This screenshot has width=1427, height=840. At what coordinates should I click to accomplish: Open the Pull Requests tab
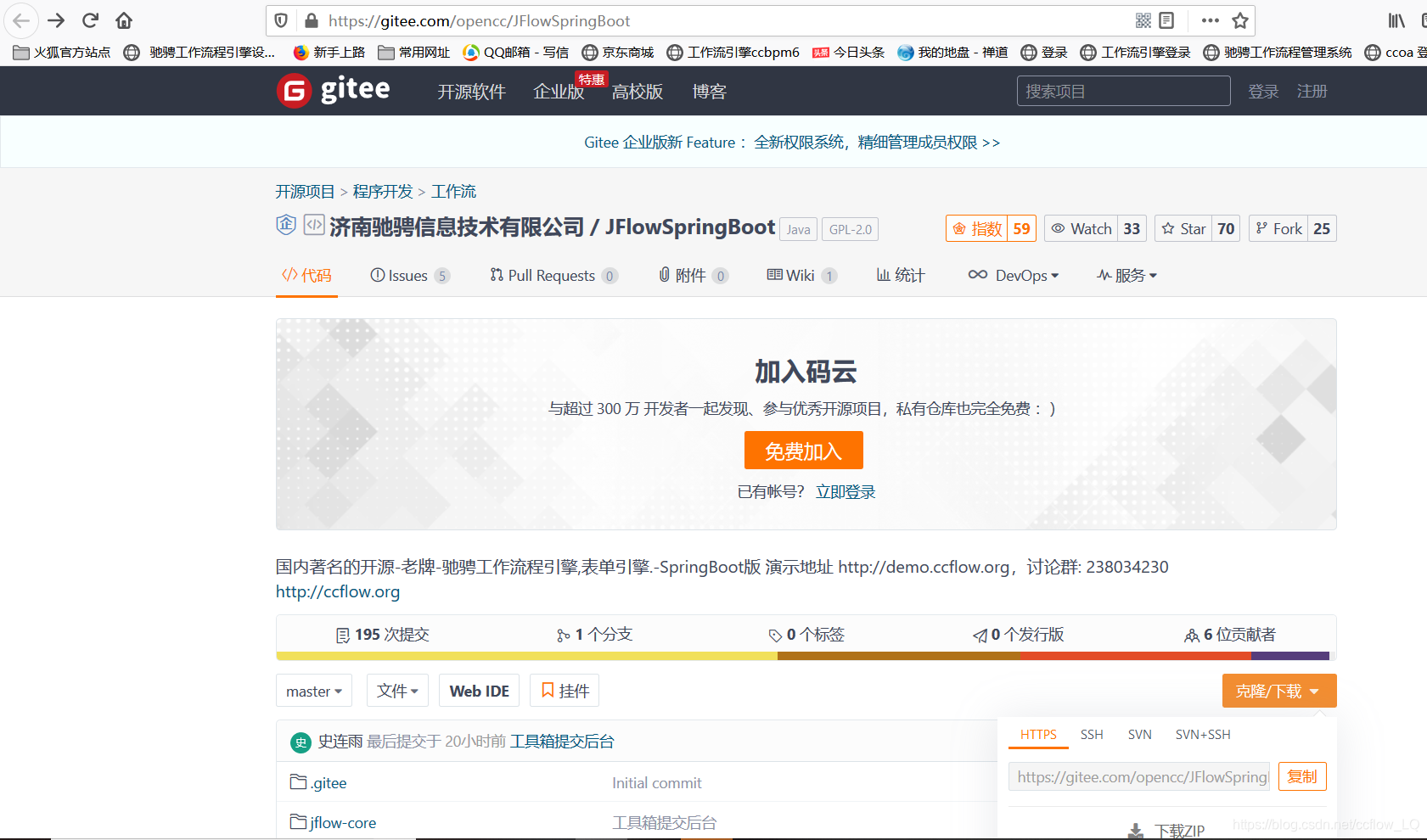tap(553, 276)
